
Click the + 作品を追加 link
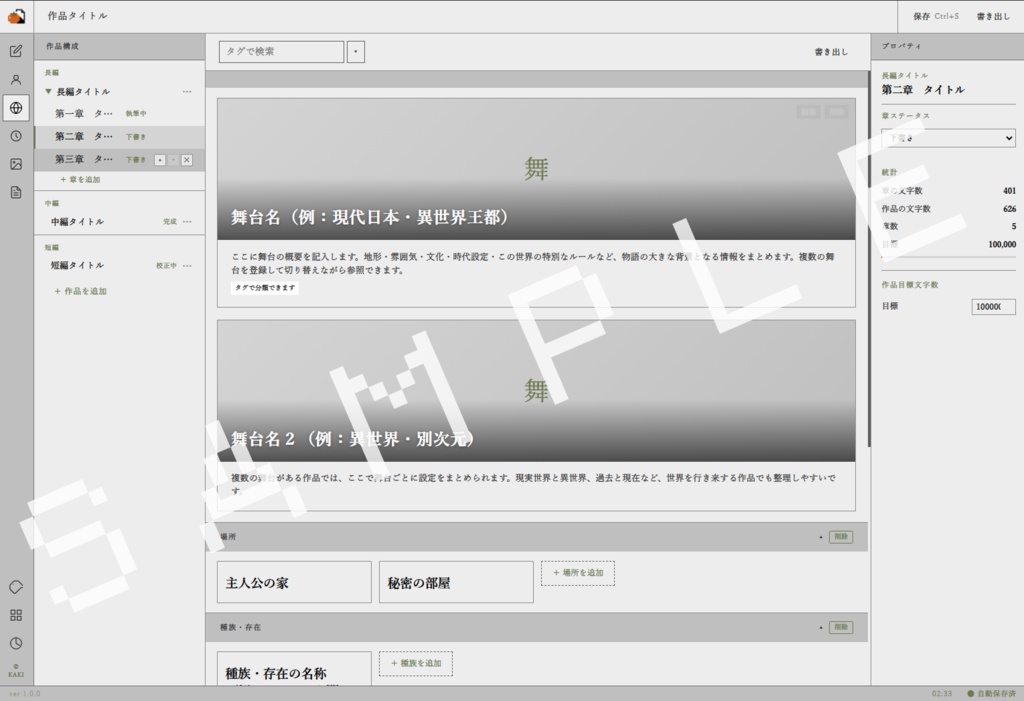[x=80, y=291]
